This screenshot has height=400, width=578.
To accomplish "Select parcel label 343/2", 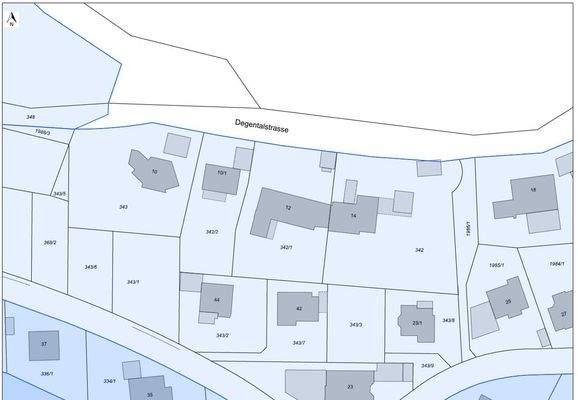I will [x=222, y=335].
